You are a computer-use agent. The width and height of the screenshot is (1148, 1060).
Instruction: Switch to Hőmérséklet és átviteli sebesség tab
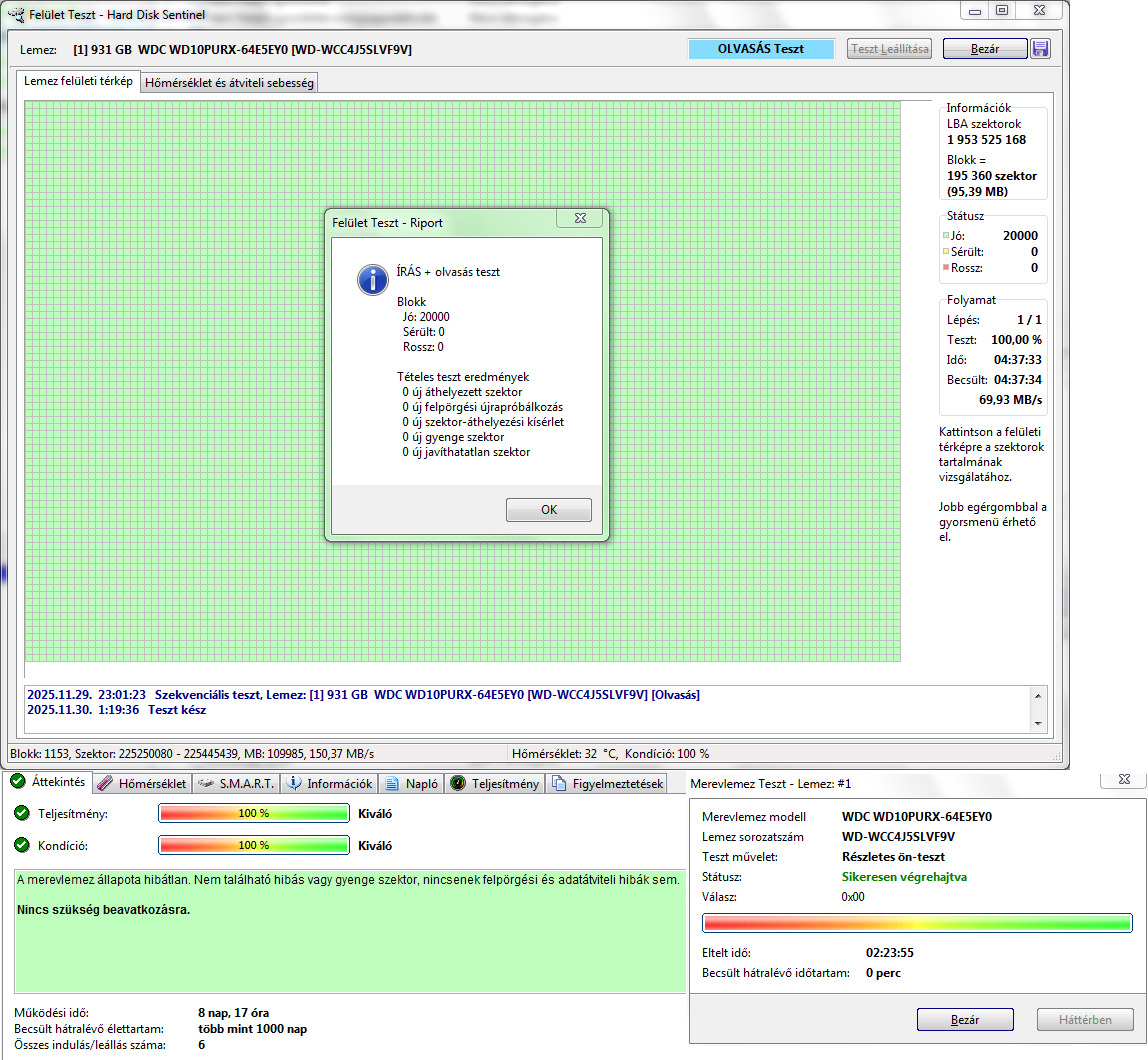pyautogui.click(x=229, y=83)
